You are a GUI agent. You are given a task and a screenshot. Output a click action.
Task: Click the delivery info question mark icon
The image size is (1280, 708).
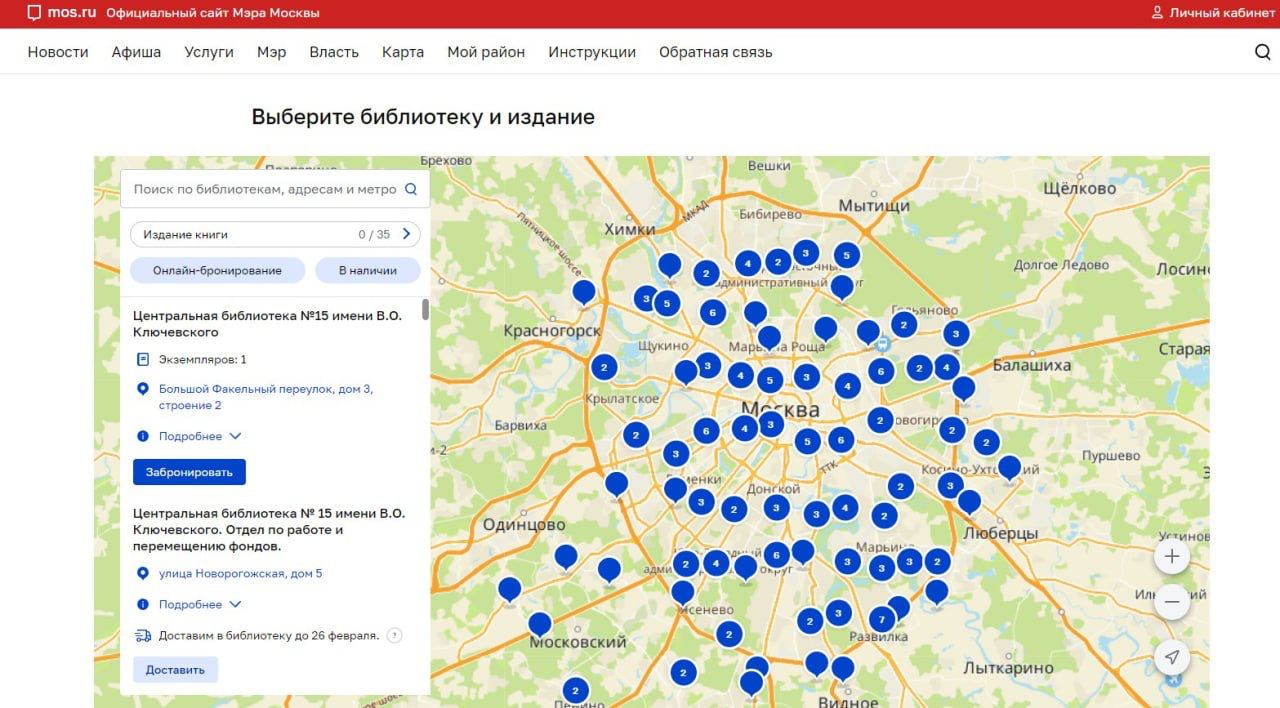[x=394, y=635]
